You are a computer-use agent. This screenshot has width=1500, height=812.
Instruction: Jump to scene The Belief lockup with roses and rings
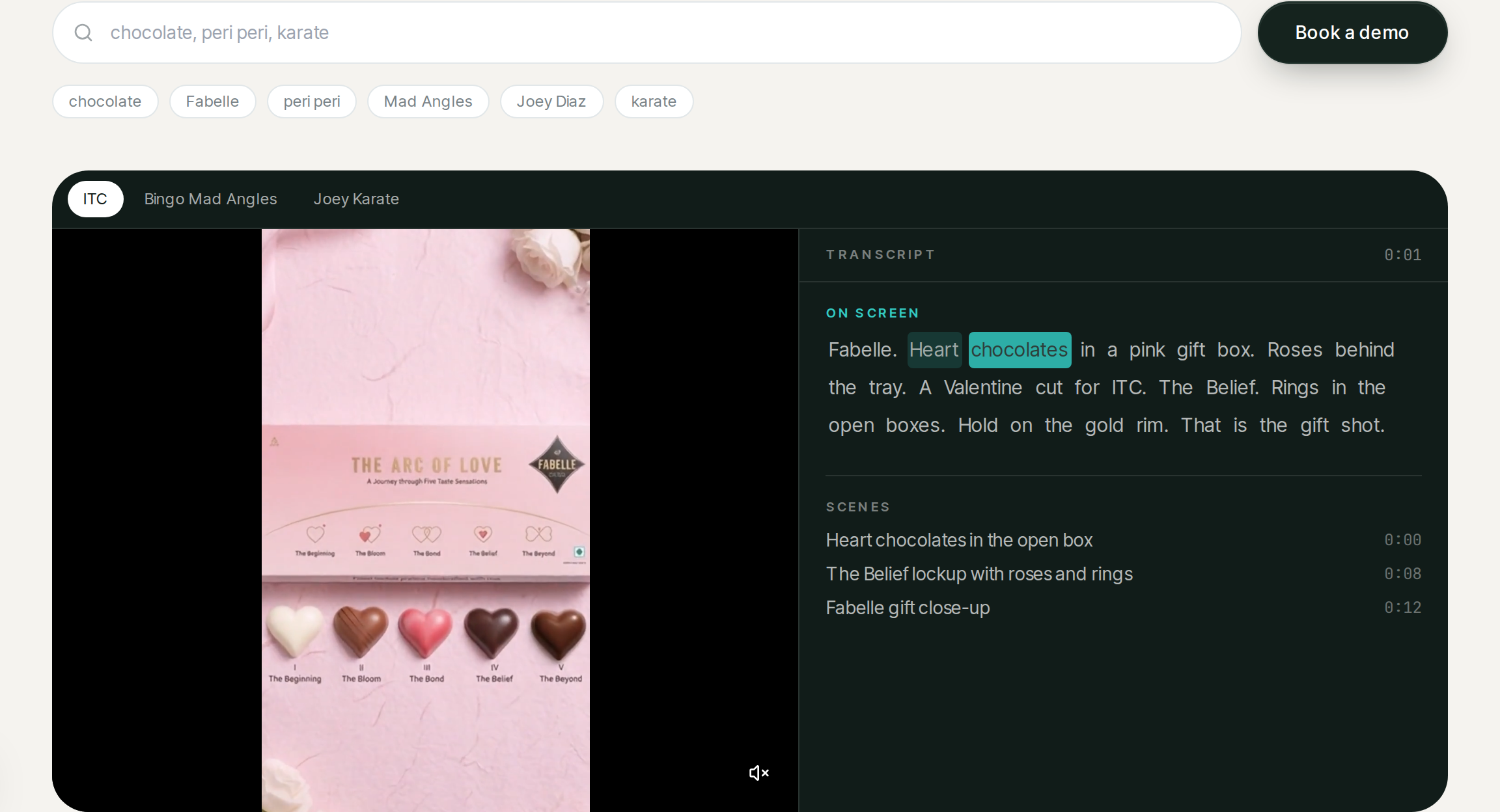click(x=1123, y=574)
